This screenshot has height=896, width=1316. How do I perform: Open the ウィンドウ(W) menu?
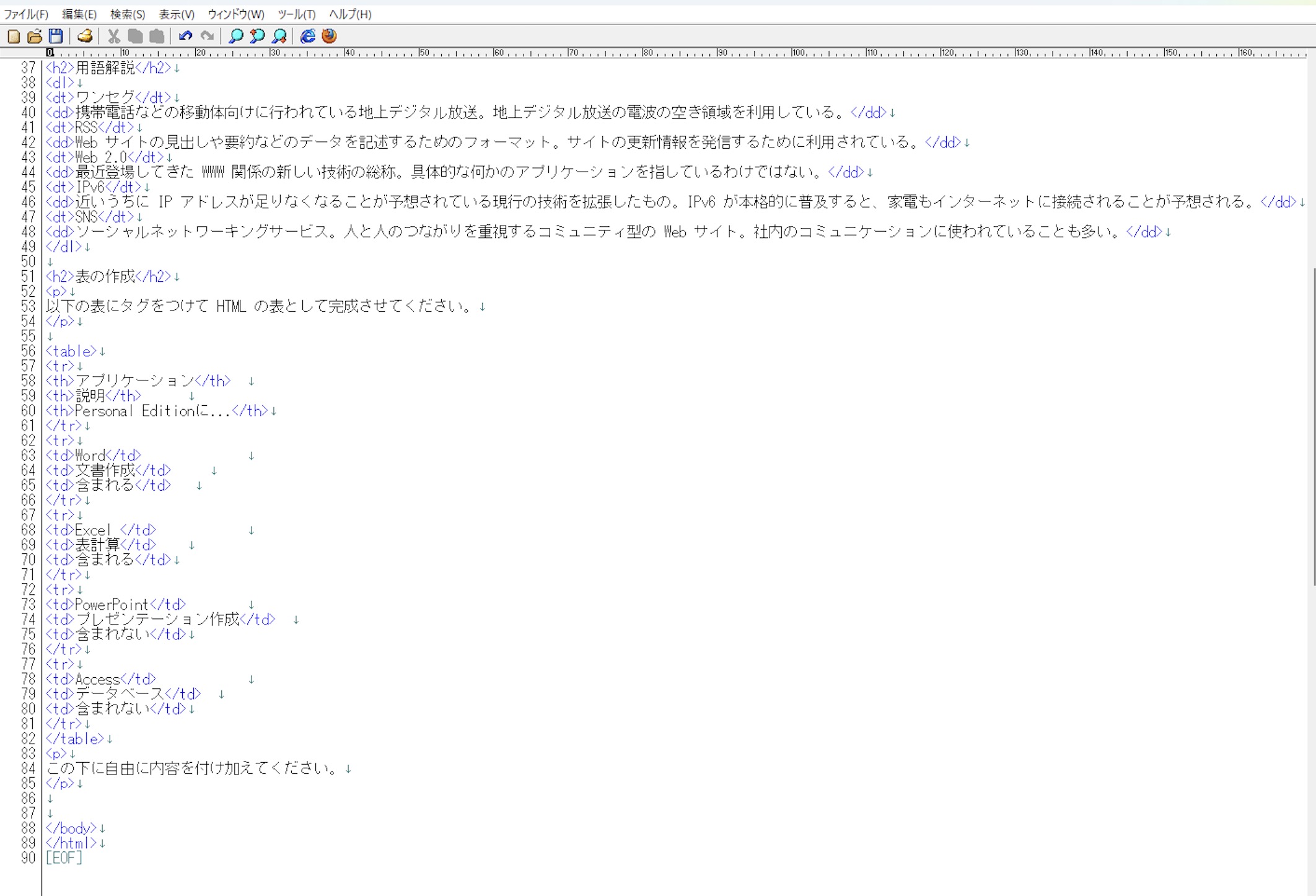(236, 14)
